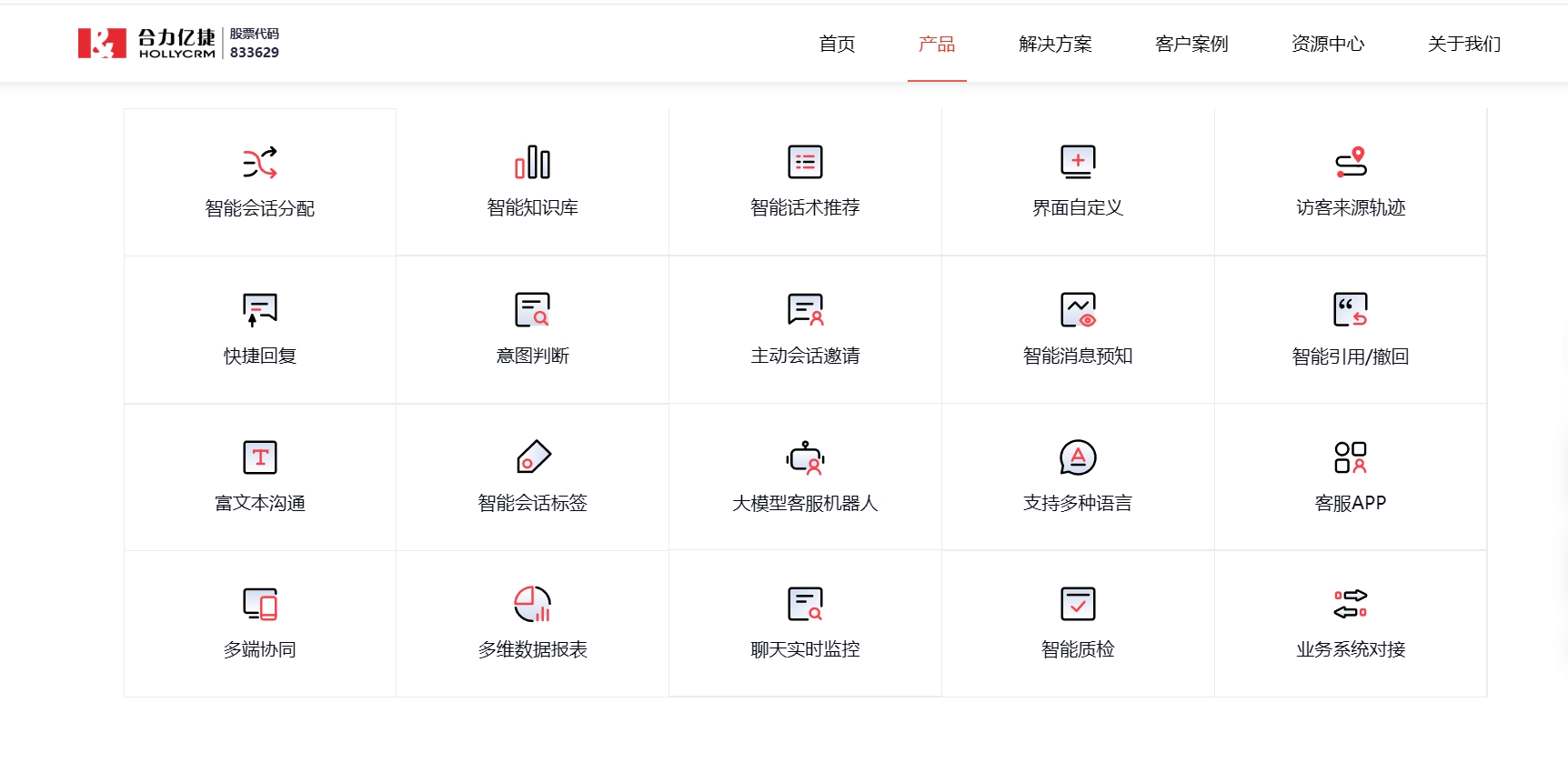Click the 访客来源轨迹 route pin icon

coord(1351,162)
